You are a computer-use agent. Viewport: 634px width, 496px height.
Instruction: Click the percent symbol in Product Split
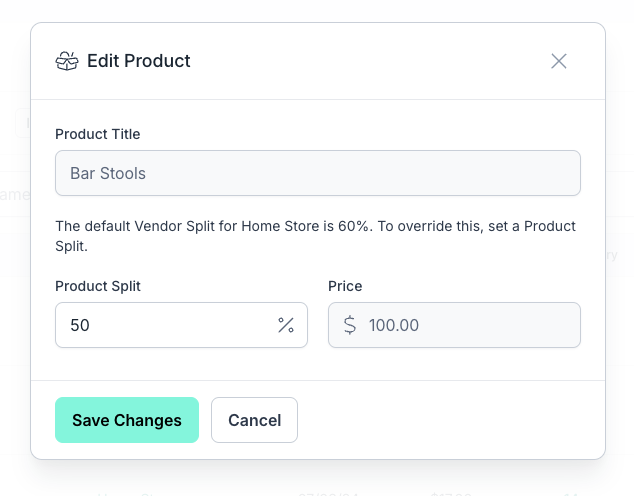point(286,325)
